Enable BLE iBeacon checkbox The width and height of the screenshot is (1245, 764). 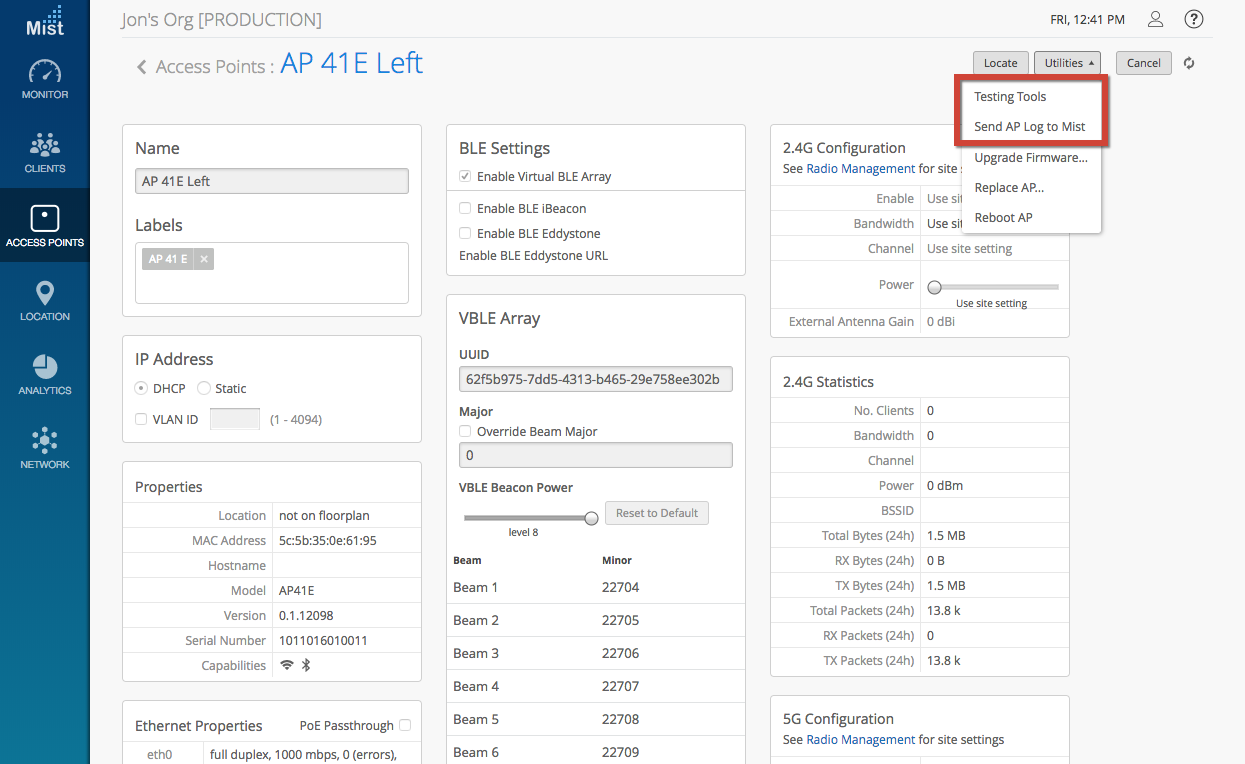click(x=465, y=209)
